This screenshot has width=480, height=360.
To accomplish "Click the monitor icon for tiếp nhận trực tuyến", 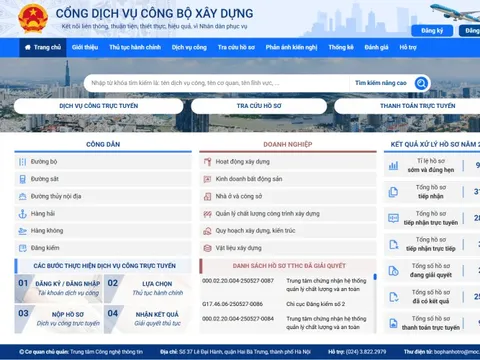I will coord(393,218).
